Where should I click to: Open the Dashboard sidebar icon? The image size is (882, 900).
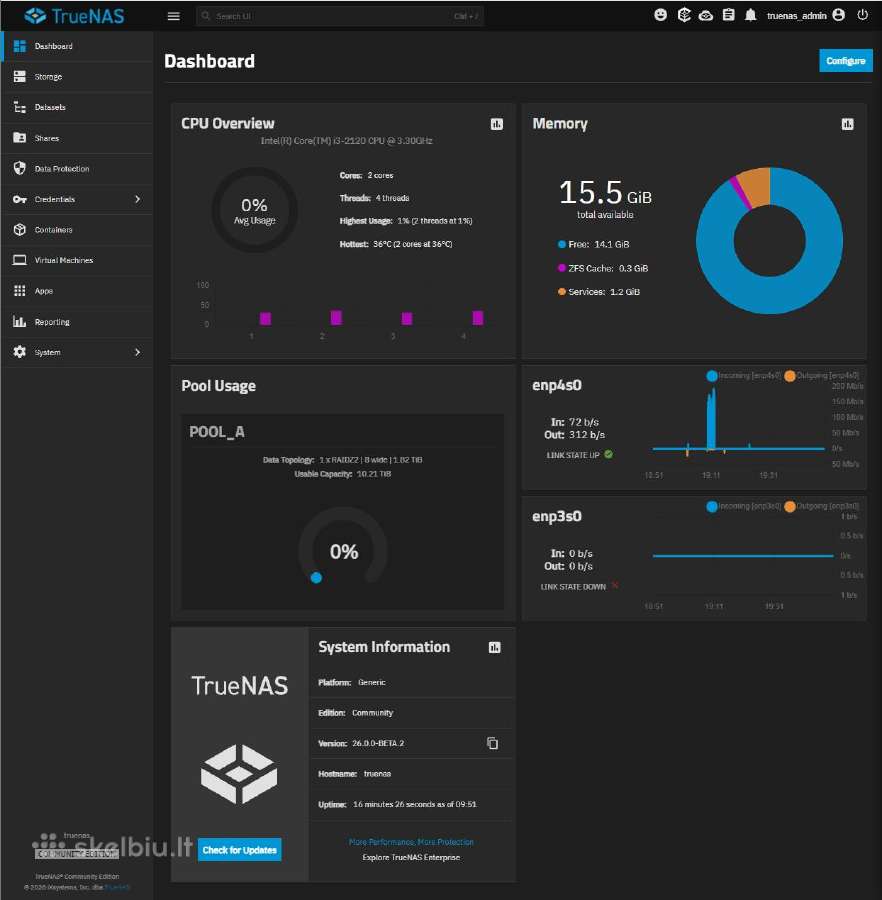click(x=20, y=46)
